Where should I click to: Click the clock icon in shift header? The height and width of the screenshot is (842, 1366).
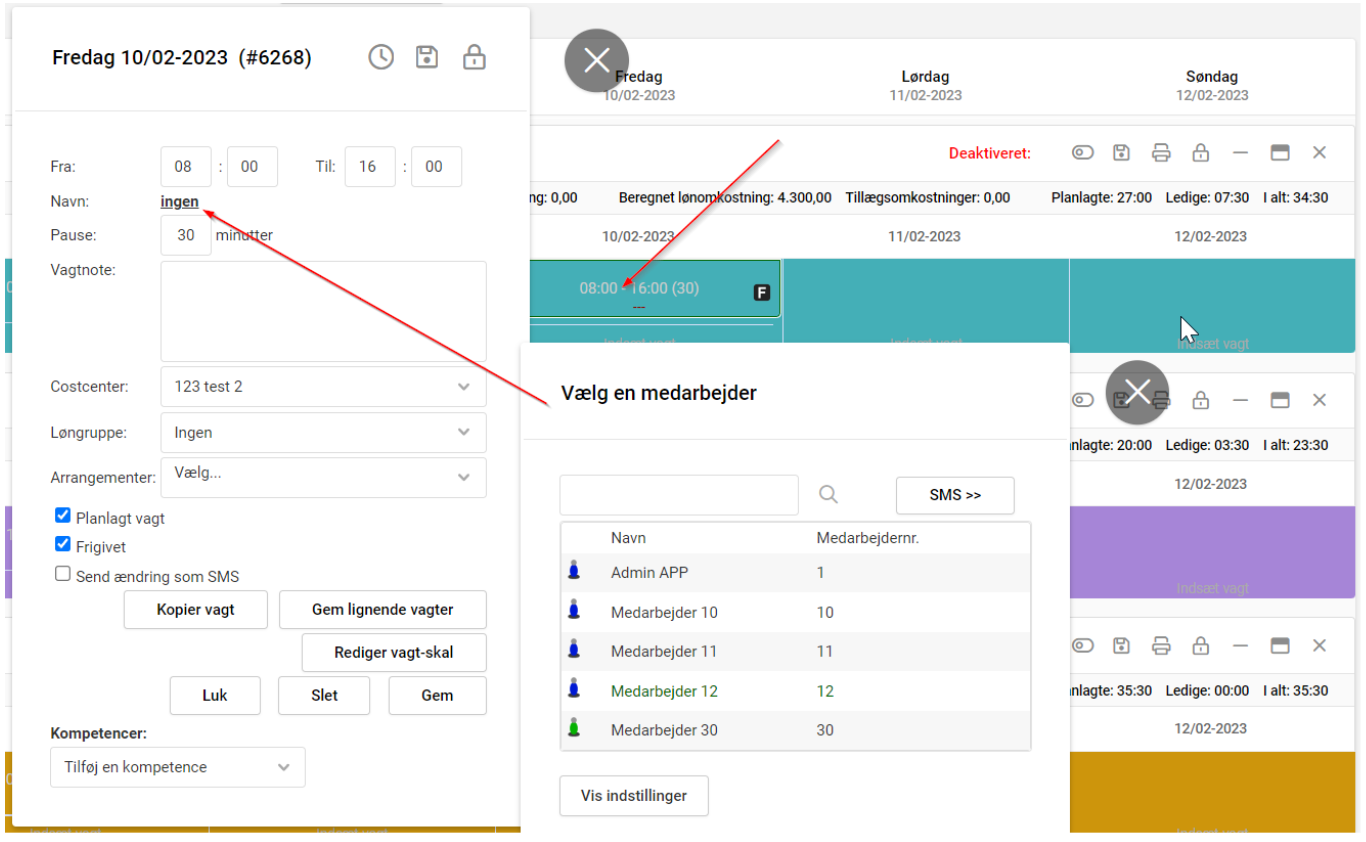pos(381,58)
